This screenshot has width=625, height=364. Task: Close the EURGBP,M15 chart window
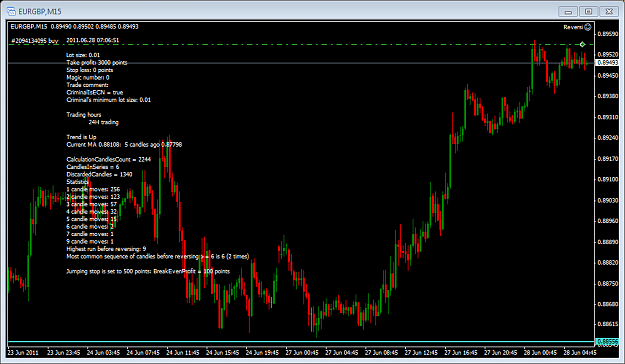[609, 12]
